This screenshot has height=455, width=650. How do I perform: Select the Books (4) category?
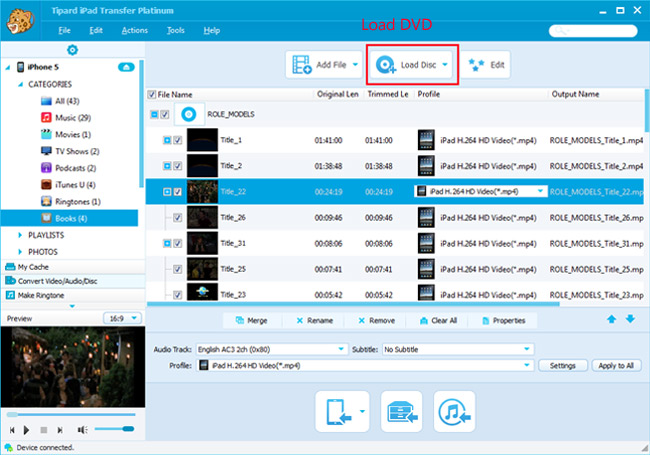(x=69, y=218)
